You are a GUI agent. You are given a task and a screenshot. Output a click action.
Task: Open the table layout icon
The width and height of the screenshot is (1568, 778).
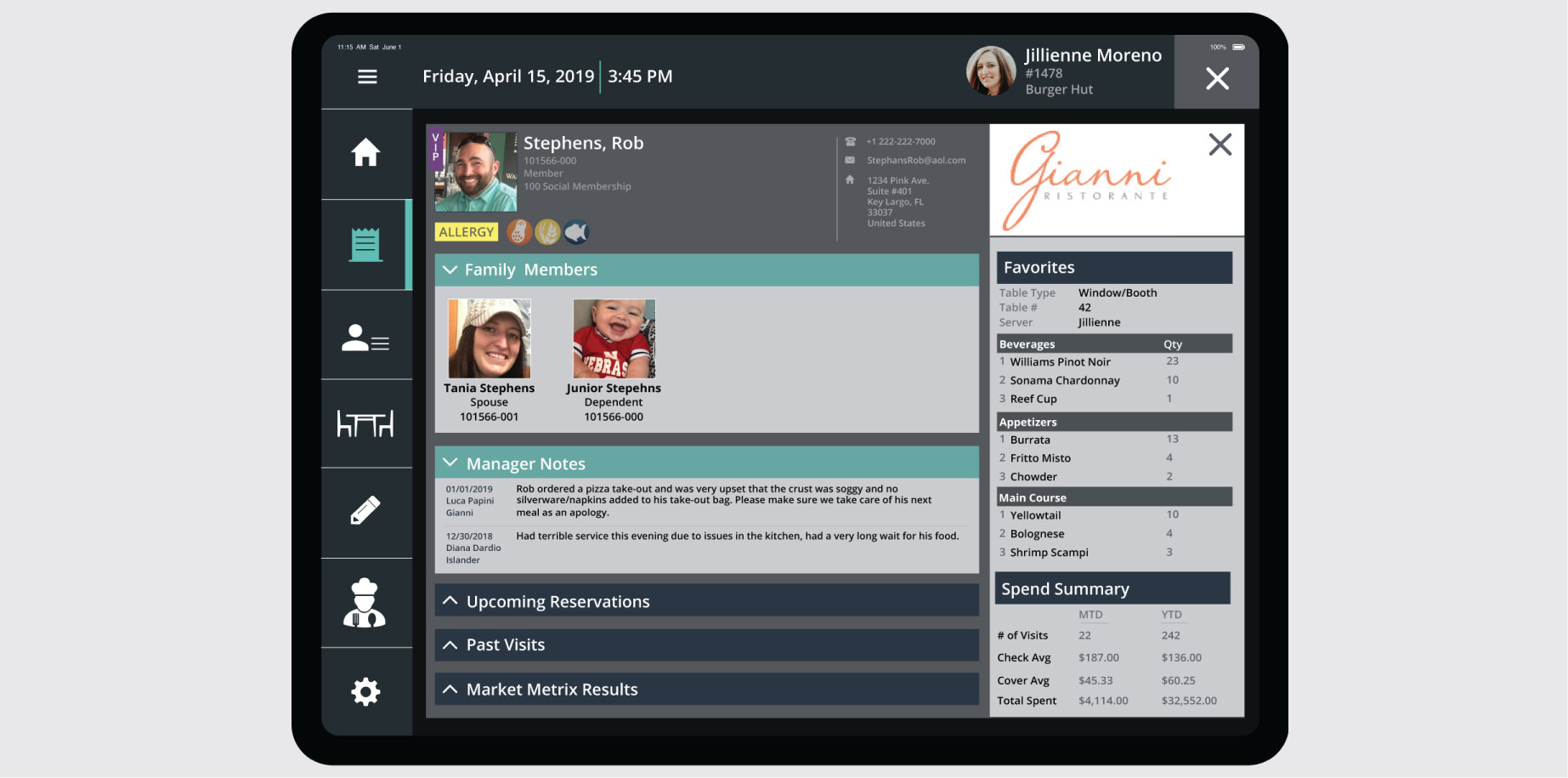(x=365, y=423)
